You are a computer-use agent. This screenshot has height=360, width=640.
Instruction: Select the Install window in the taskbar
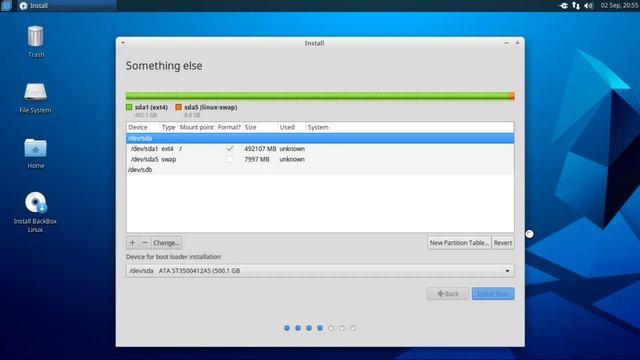(x=67, y=5)
